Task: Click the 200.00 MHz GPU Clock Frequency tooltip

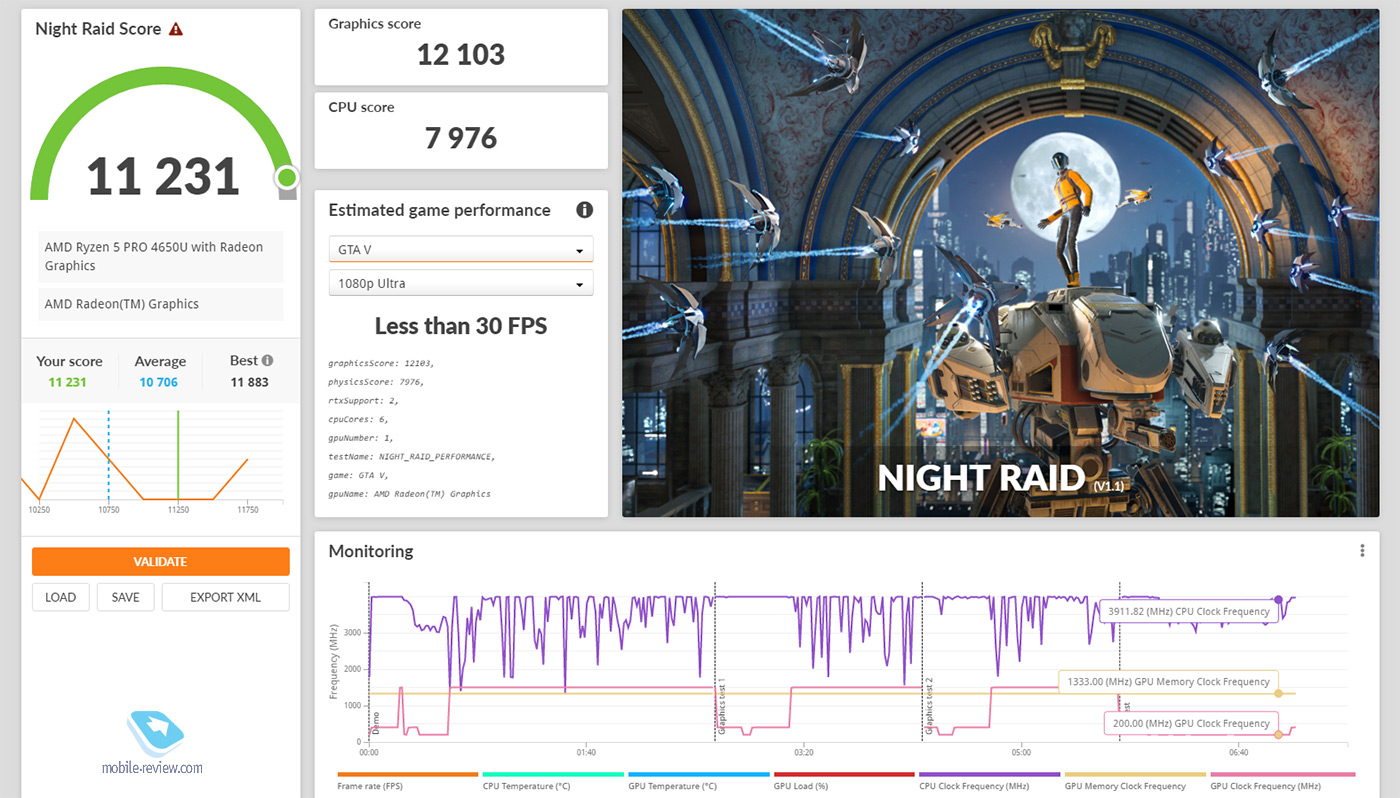Action: tap(1190, 723)
